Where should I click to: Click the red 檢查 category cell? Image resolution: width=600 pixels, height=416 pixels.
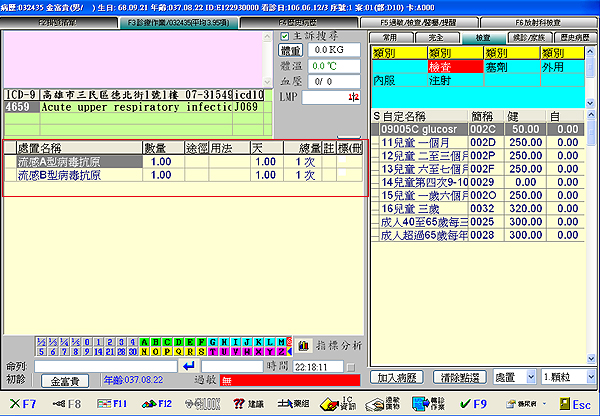point(454,64)
